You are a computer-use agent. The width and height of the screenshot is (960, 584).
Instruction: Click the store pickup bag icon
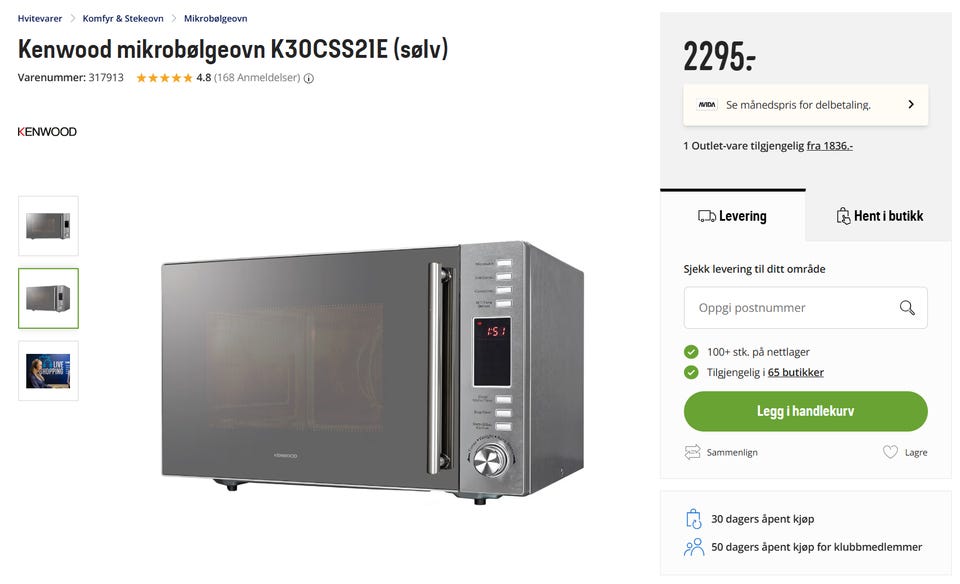[x=843, y=215]
